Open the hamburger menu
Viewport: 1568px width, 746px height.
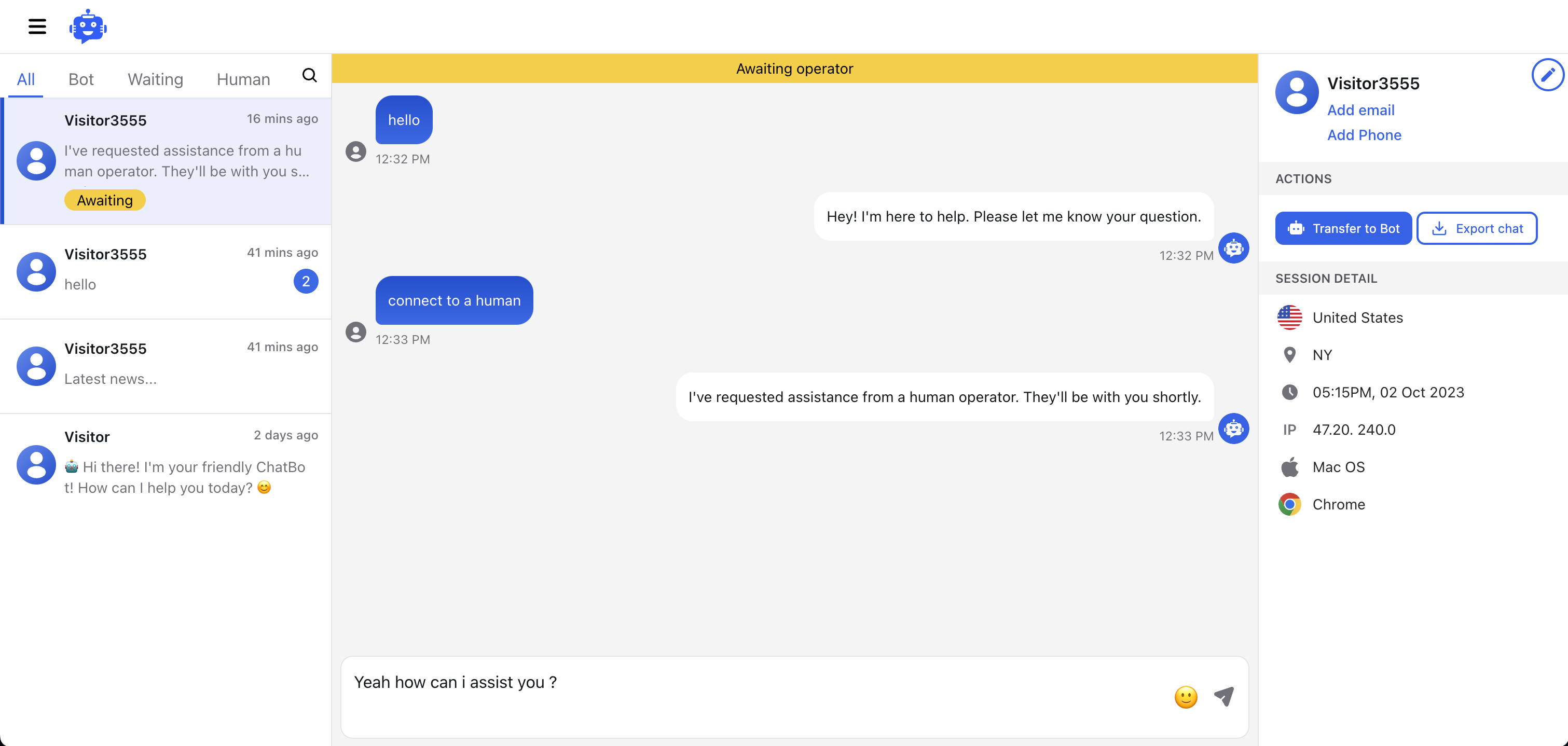tap(37, 26)
